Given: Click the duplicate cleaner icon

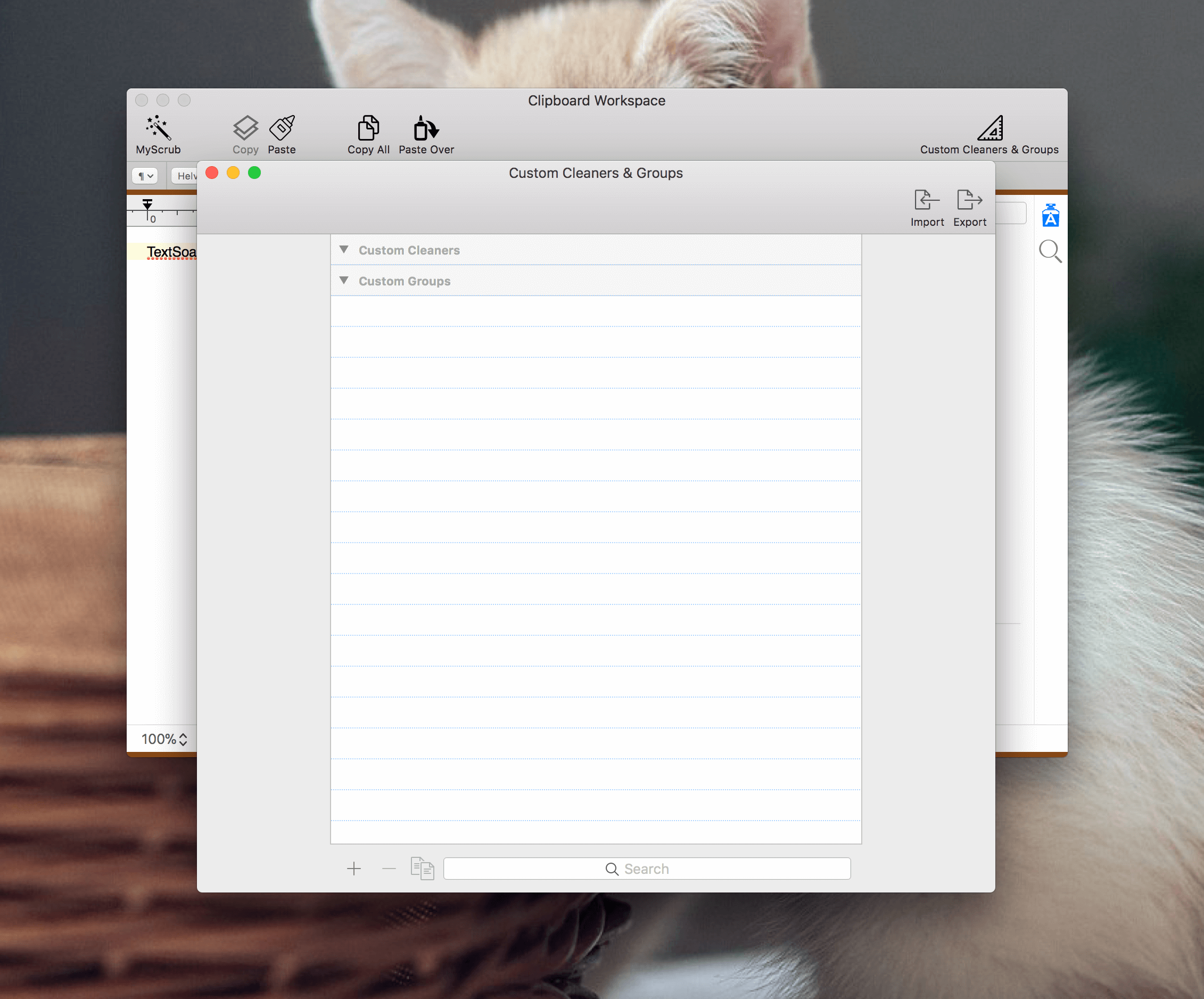Looking at the screenshot, I should click(x=423, y=868).
